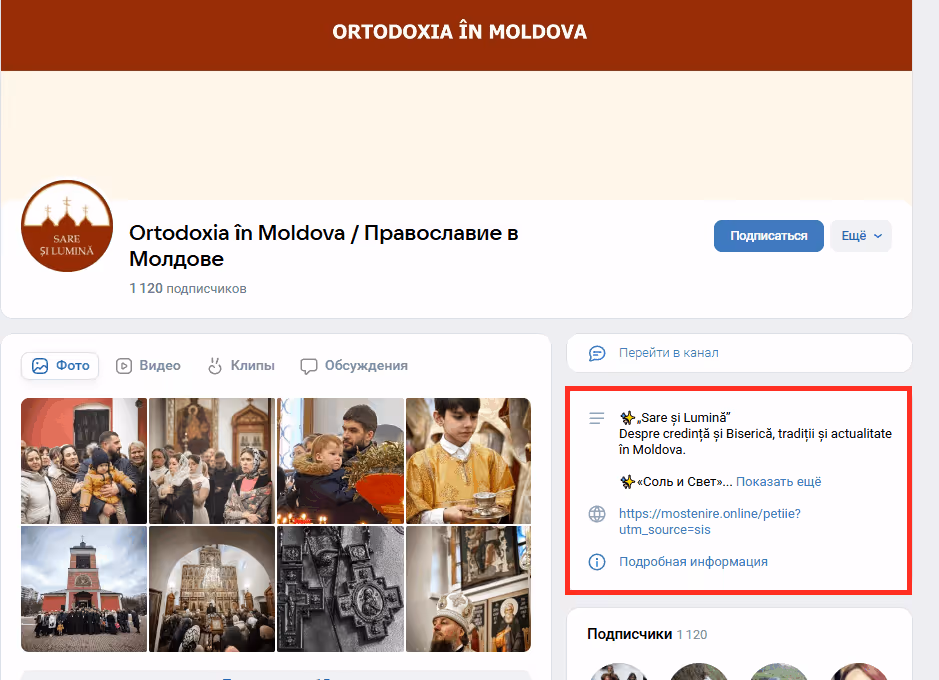Screen dimensions: 939x680
Task: Open photo of red church with group outside
Action: [x=84, y=589]
